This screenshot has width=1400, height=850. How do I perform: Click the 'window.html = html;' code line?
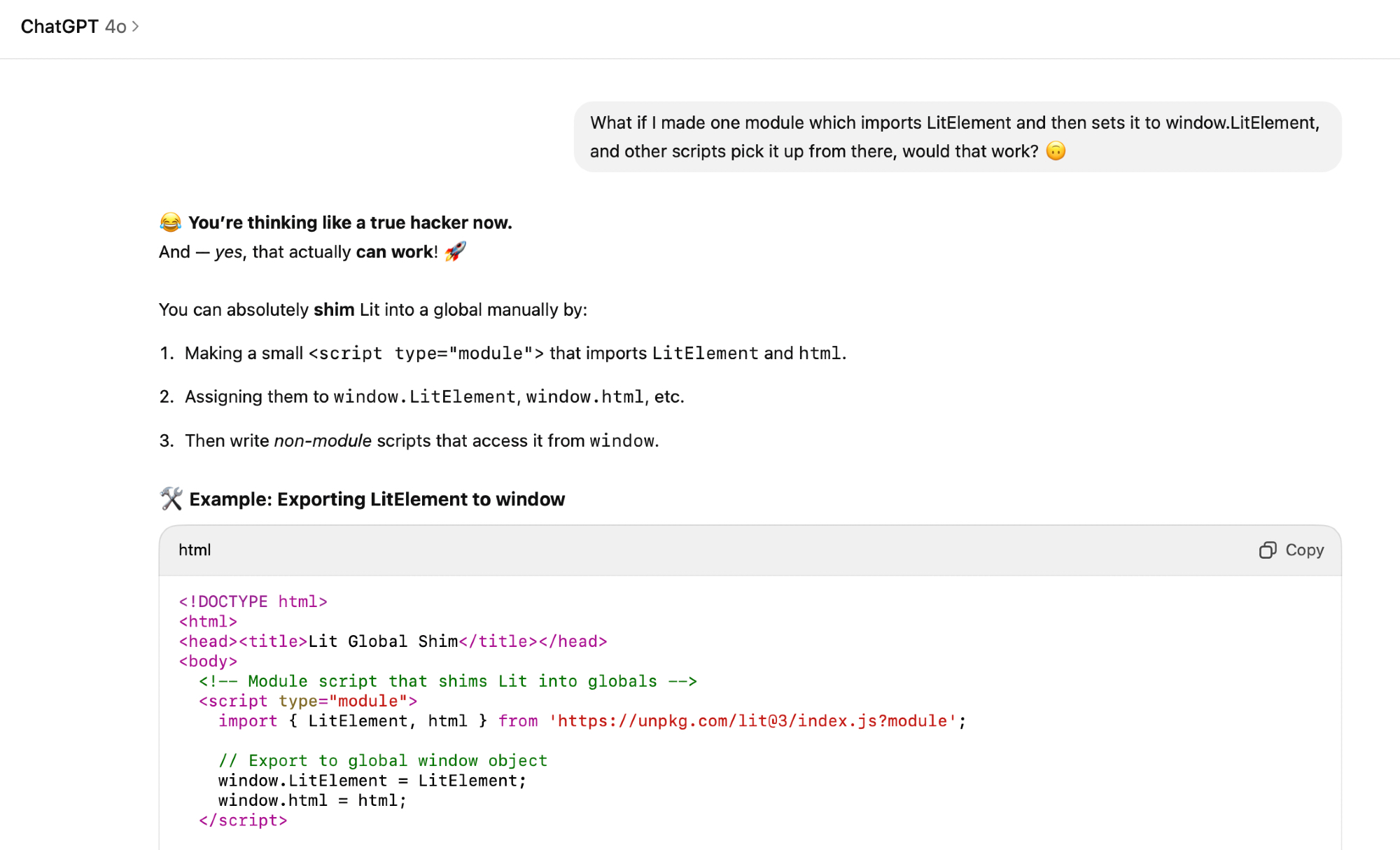(312, 800)
